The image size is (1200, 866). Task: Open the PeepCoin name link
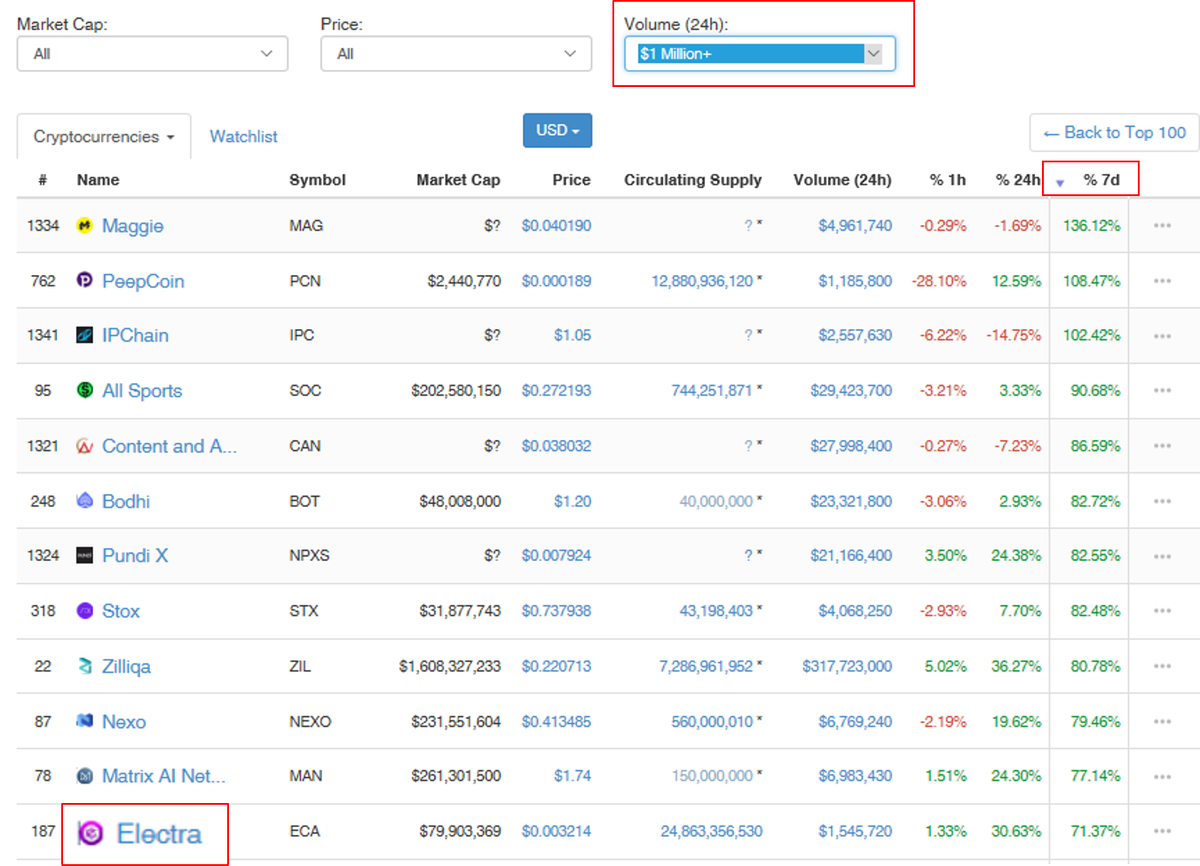[143, 281]
